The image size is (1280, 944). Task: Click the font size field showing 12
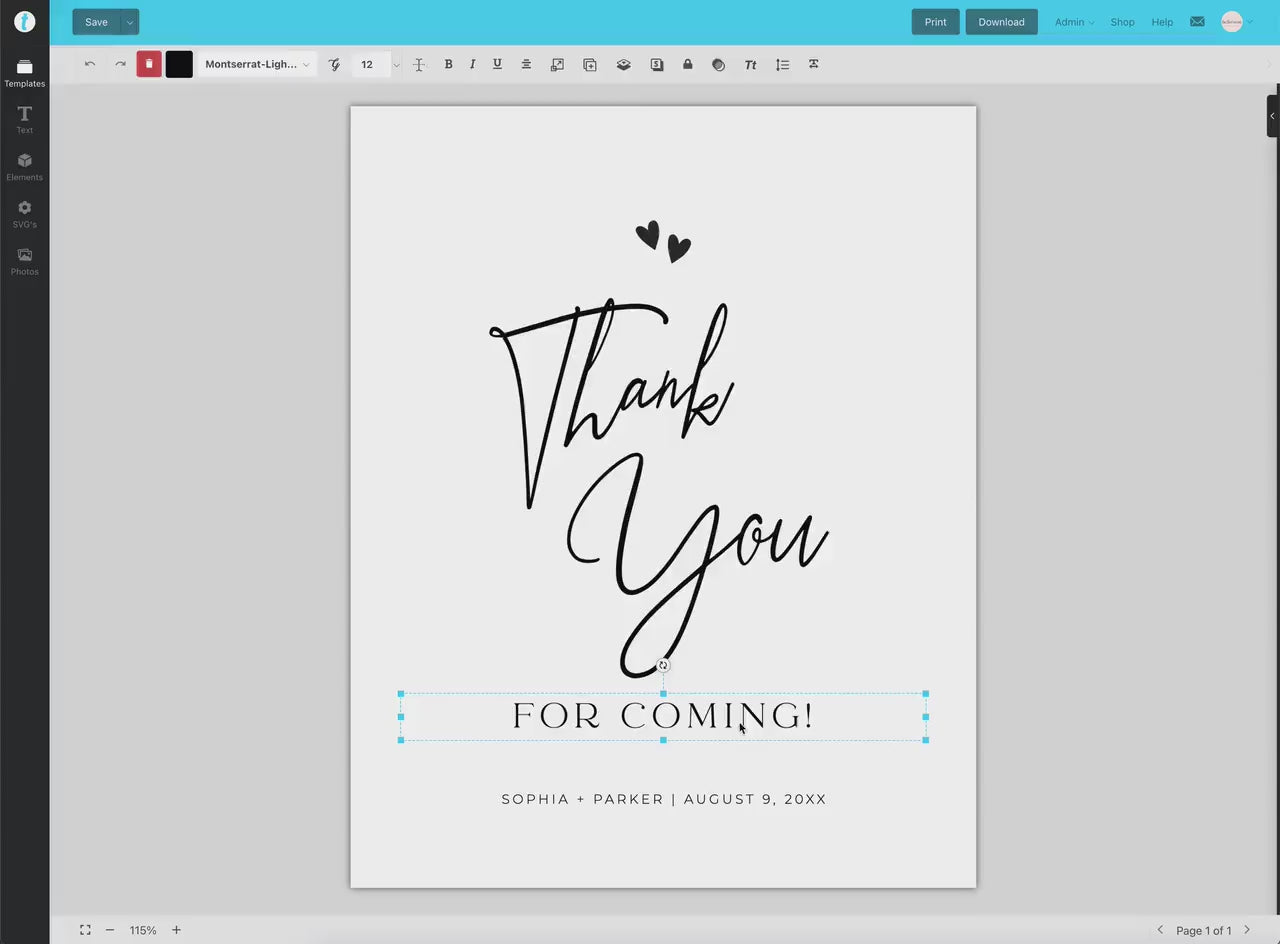370,64
